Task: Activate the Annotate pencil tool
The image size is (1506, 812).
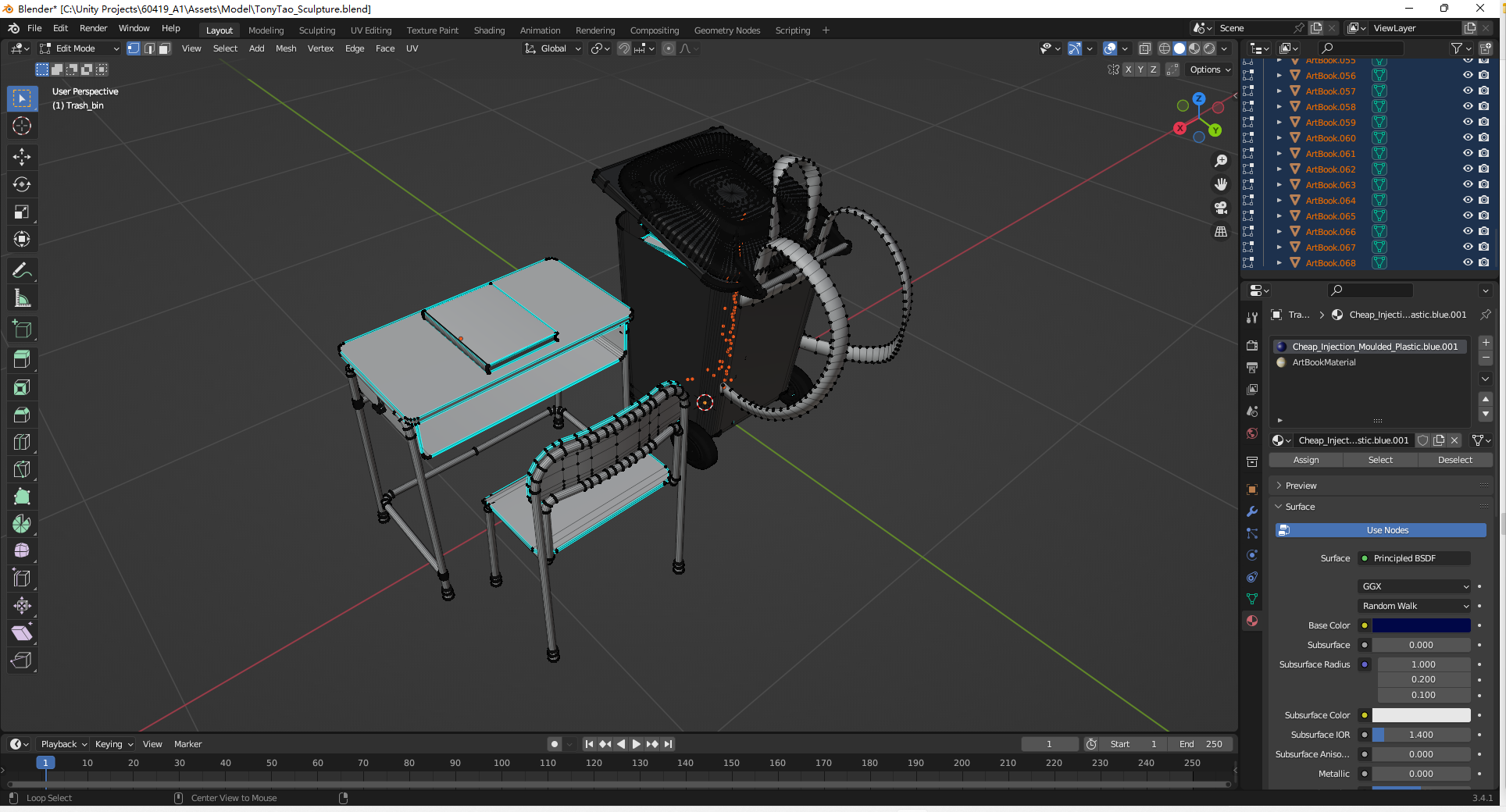Action: tap(22, 271)
